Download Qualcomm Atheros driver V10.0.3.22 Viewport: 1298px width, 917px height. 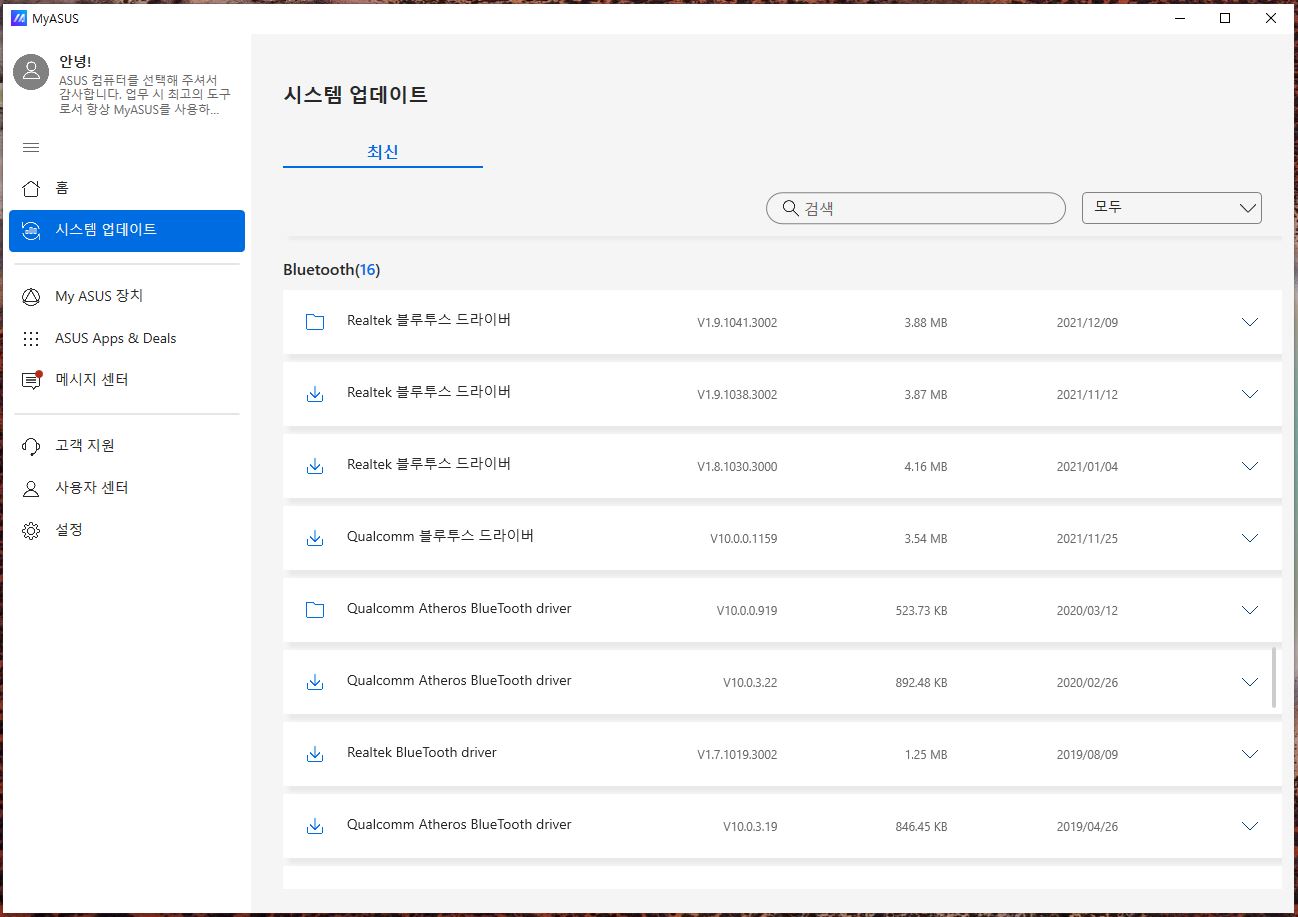point(315,682)
